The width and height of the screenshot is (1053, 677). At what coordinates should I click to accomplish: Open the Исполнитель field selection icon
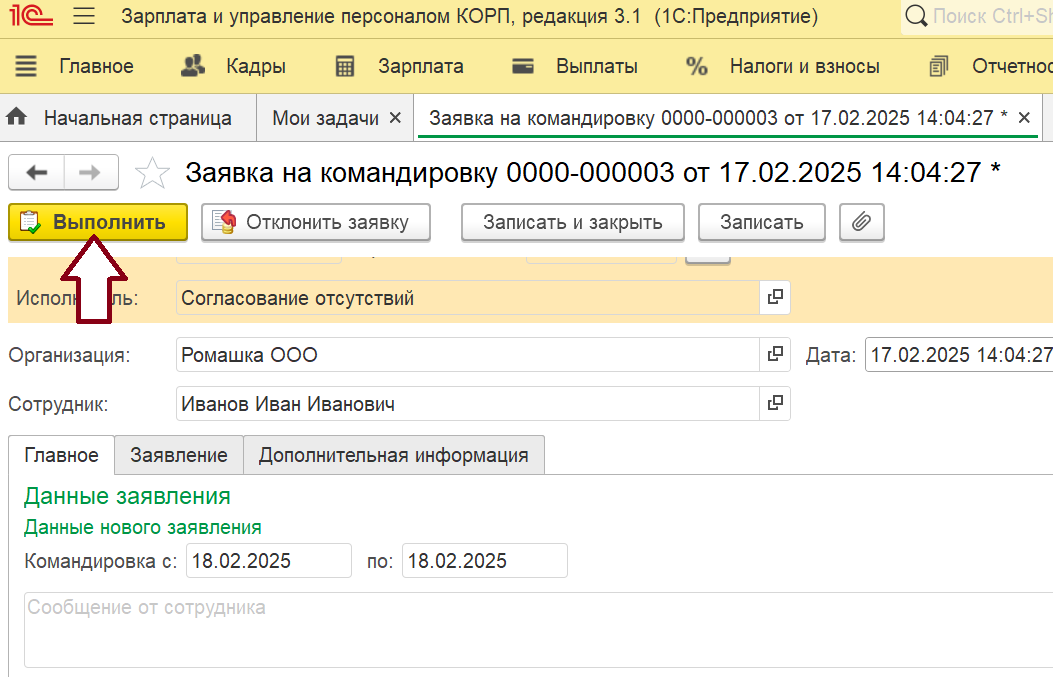(774, 298)
